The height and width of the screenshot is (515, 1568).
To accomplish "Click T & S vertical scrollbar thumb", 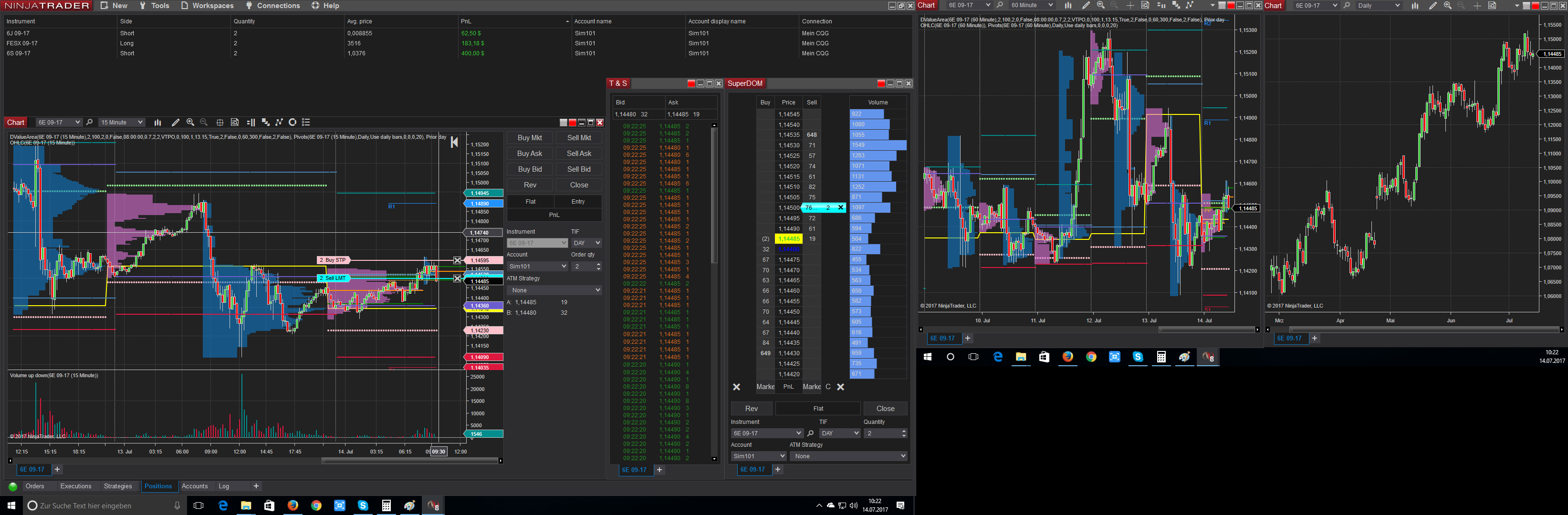I will pyautogui.click(x=714, y=195).
